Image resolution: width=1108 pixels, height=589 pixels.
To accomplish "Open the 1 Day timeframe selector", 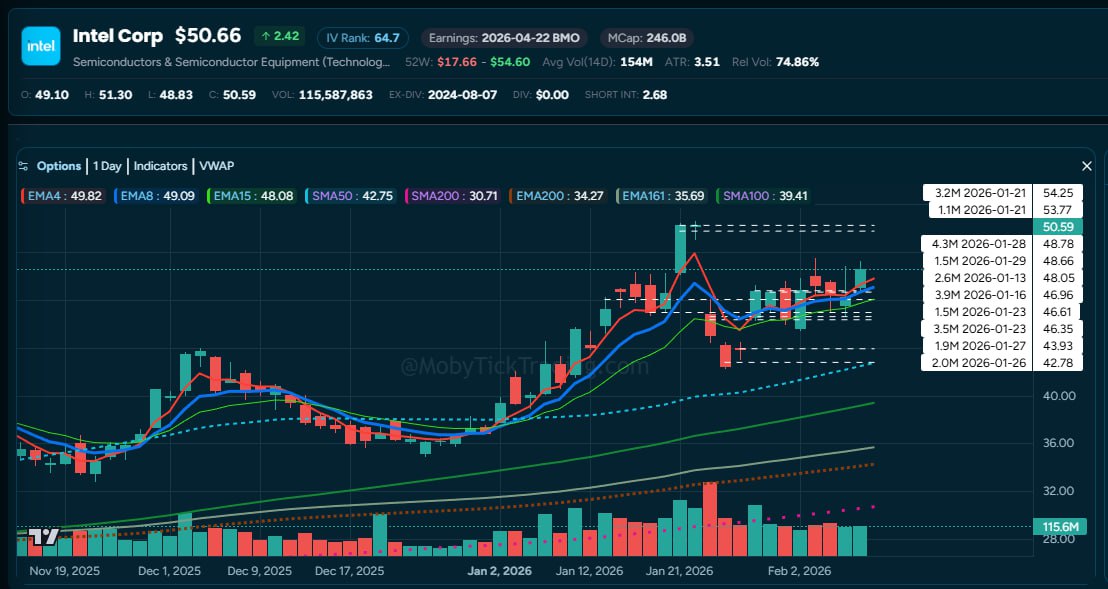I will point(106,165).
